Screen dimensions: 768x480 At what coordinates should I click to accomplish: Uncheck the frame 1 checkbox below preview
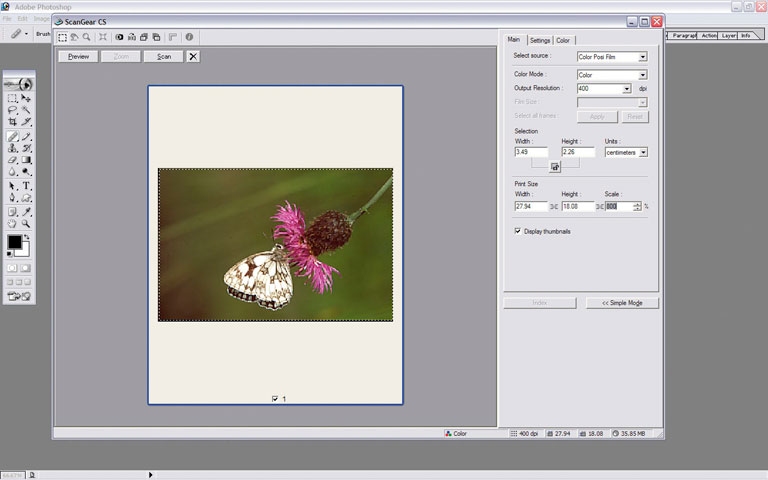[275, 399]
